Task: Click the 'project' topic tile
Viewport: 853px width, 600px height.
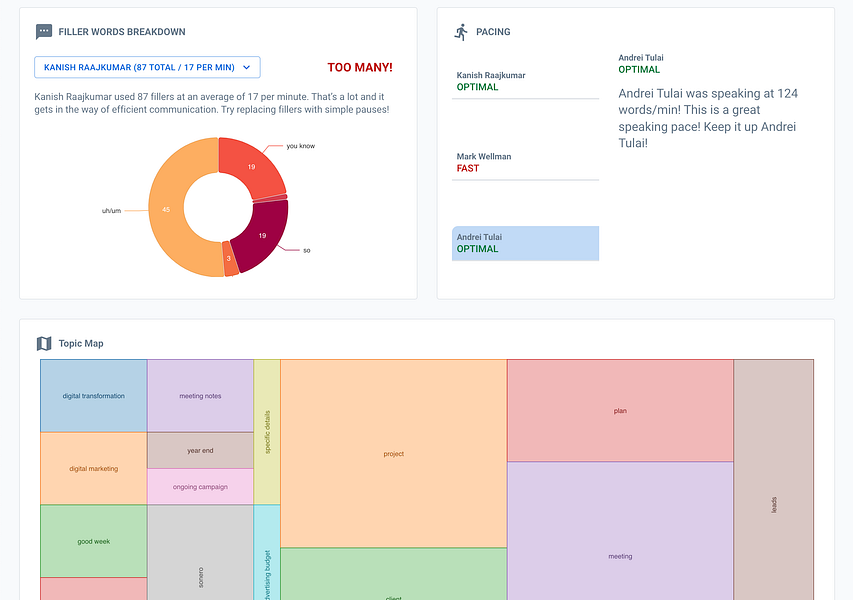Action: coord(393,454)
